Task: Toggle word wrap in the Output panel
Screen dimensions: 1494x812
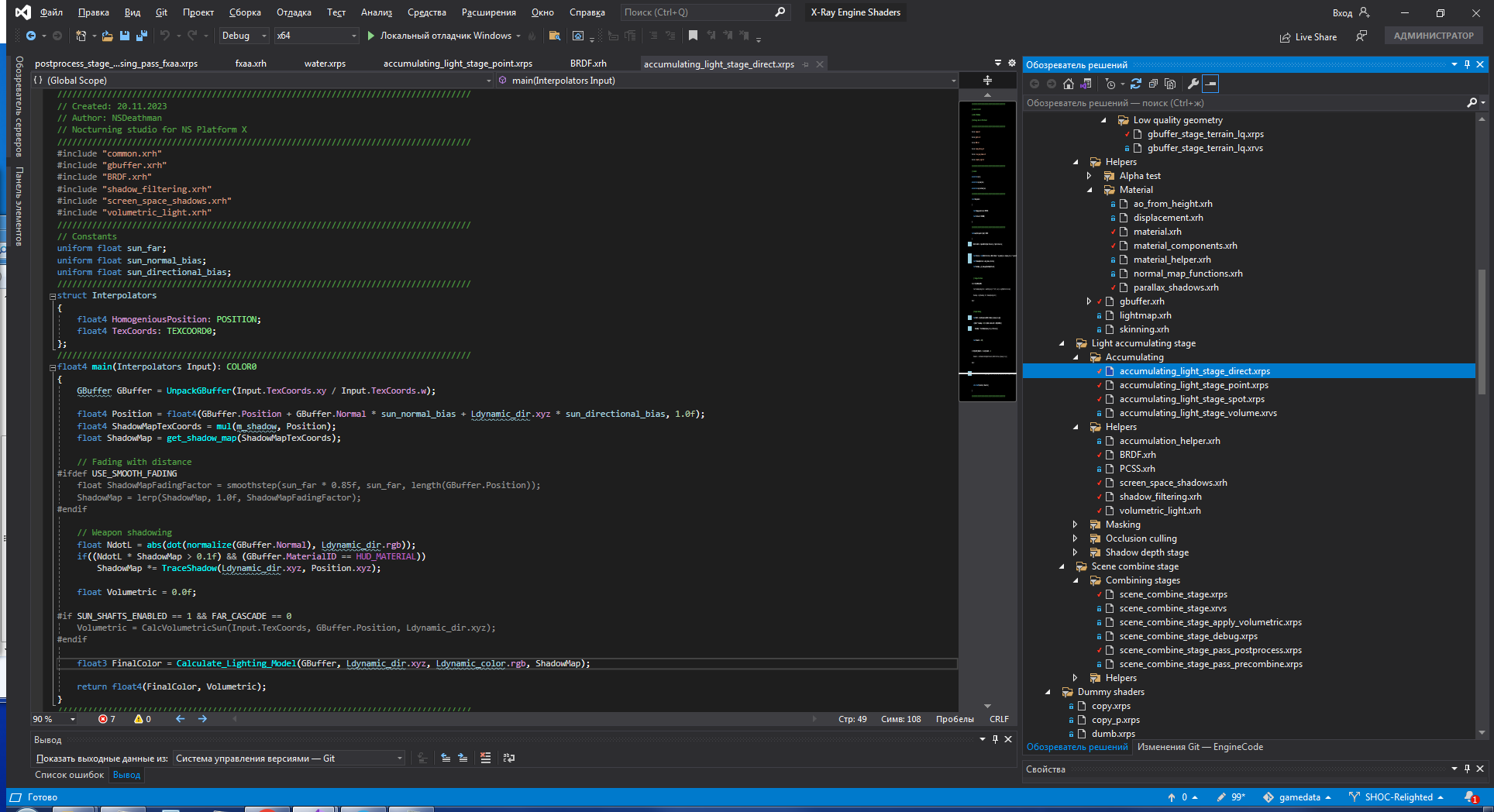Action: 509,758
